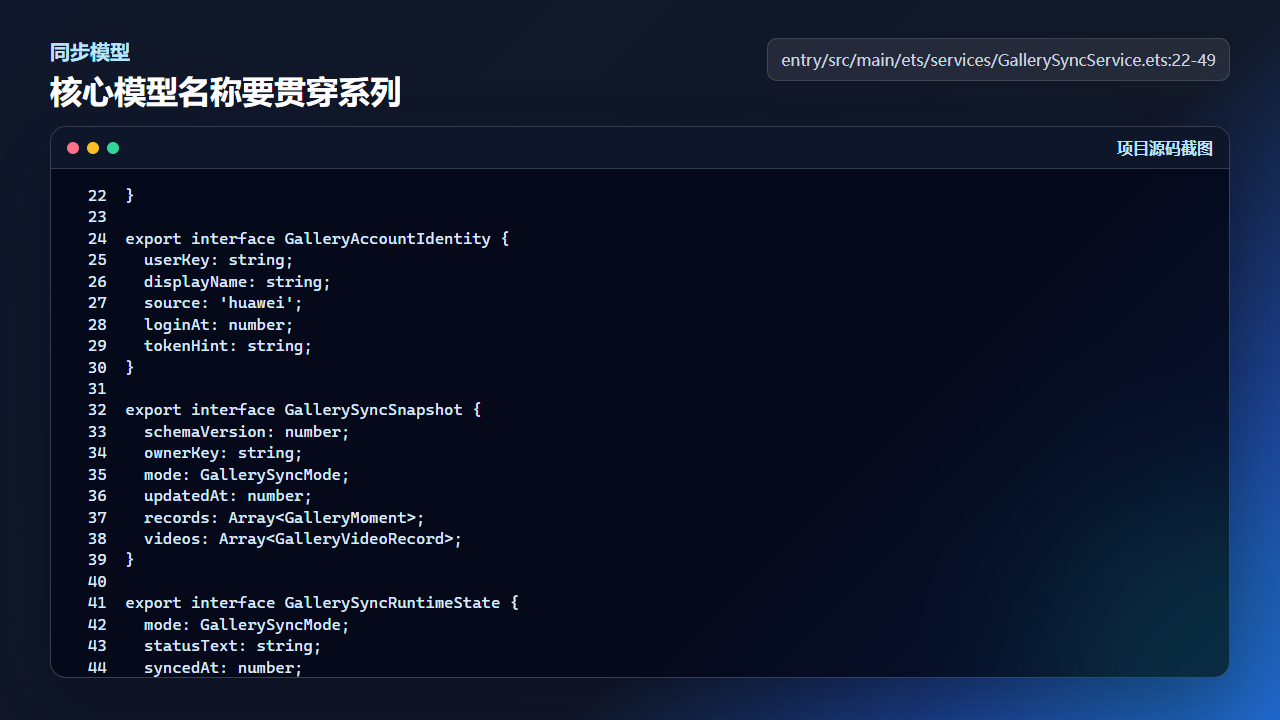1280x720 pixels.
Task: Click the 'tokenHint: string;' code line
Action: click(x=228, y=346)
